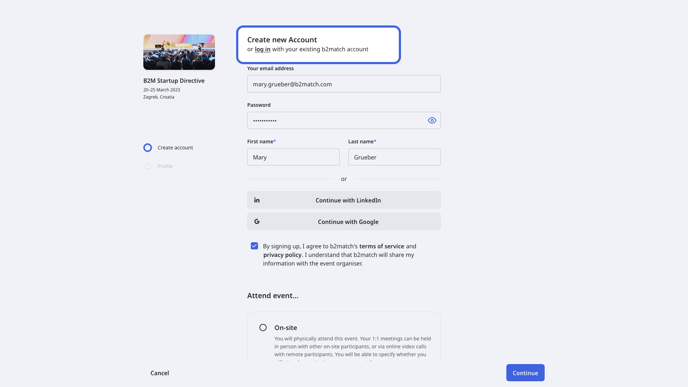Click the Create new Account heading
This screenshot has width=688, height=387.
click(x=282, y=39)
